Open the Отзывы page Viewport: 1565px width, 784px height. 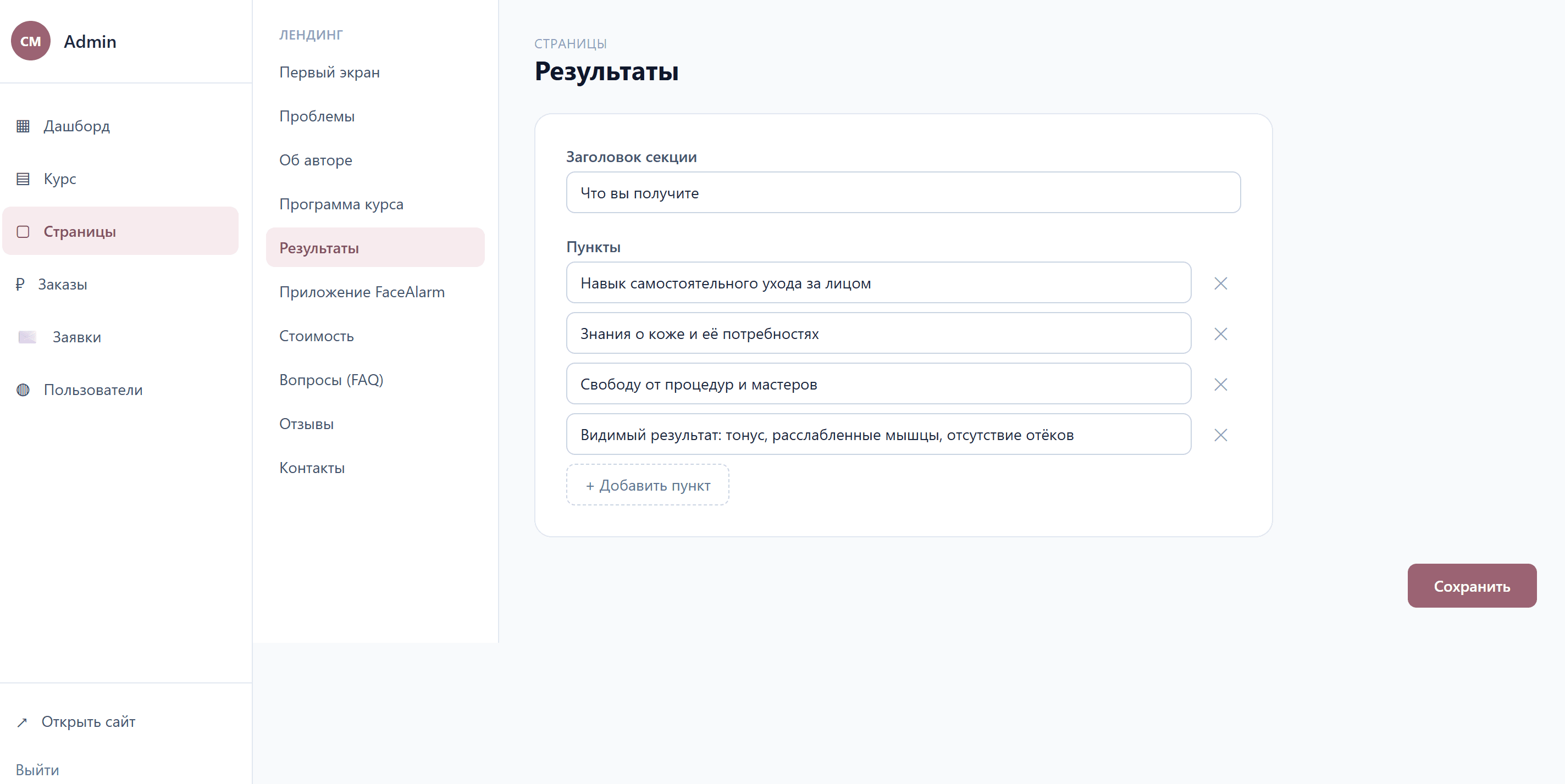click(x=375, y=424)
